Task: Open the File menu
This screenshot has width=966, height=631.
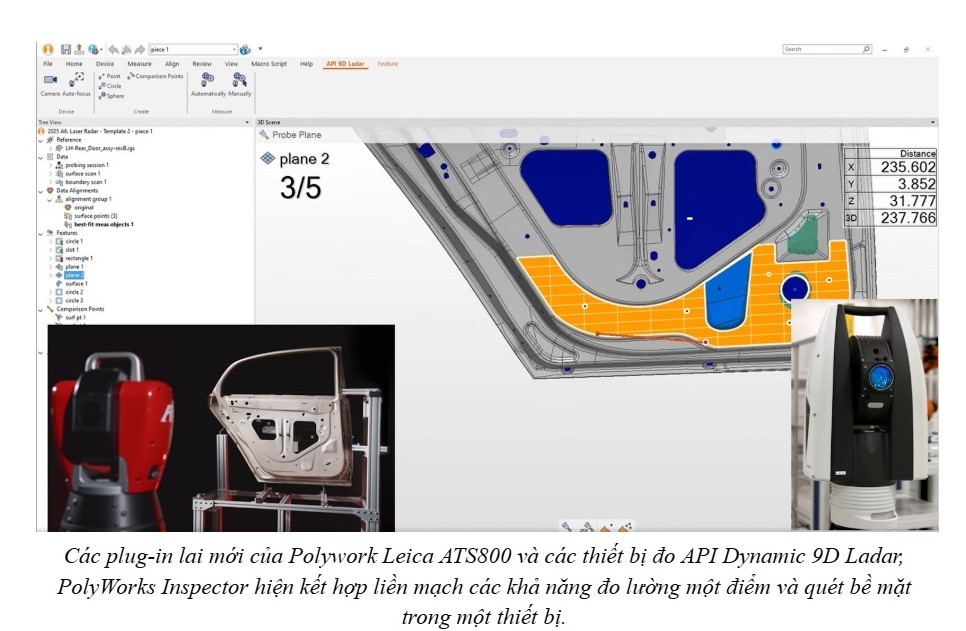Action: tap(47, 64)
